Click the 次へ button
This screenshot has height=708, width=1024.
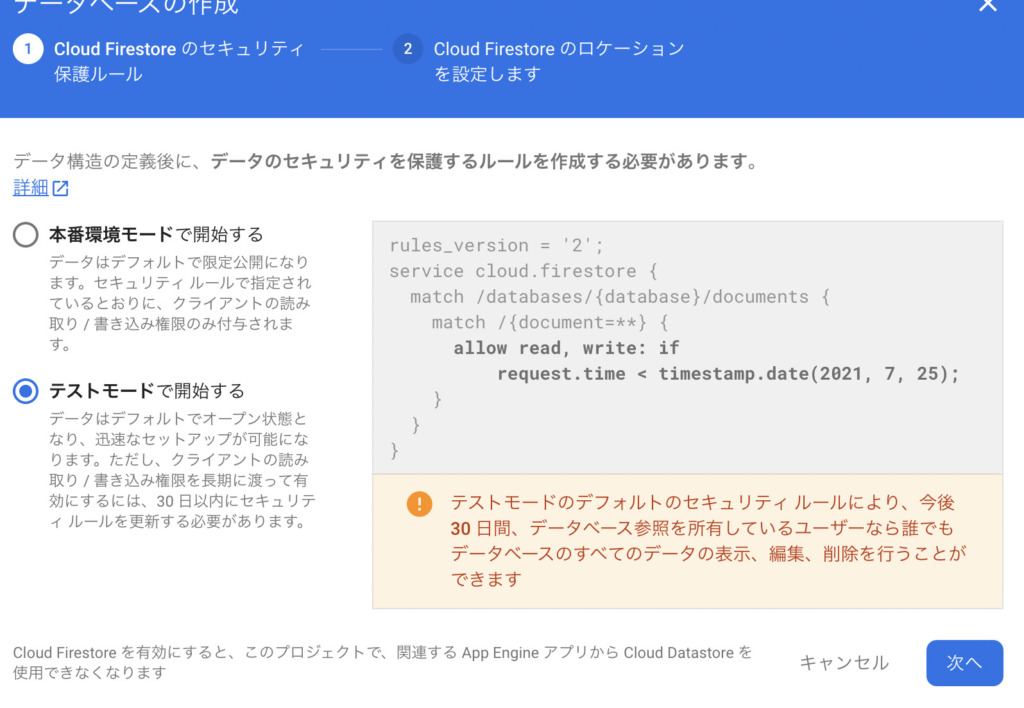coord(964,662)
